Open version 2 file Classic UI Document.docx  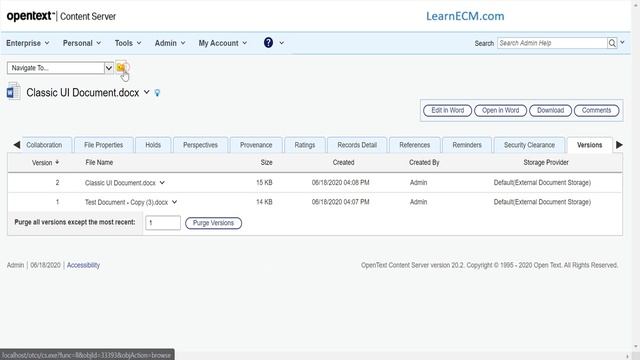pyautogui.click(x=120, y=182)
